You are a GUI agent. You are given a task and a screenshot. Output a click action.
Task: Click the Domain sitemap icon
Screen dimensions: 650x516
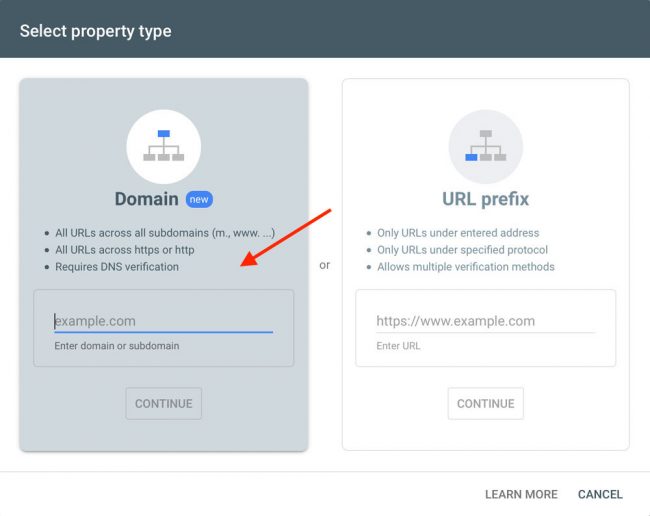click(x=163, y=146)
